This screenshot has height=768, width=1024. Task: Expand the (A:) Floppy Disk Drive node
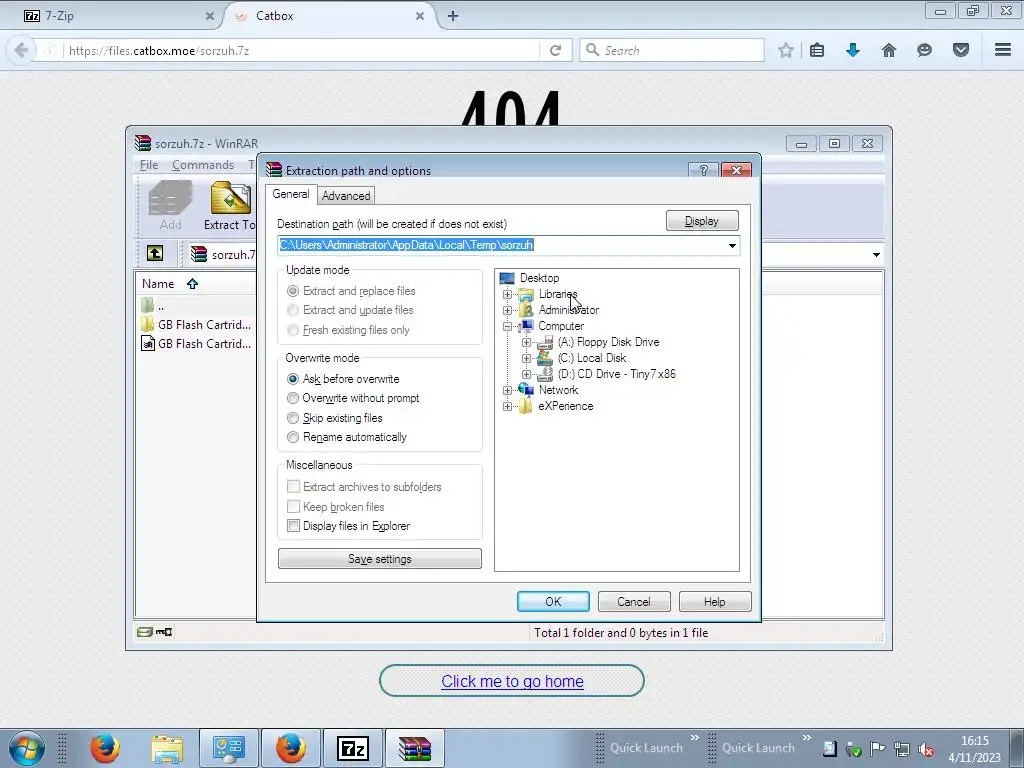click(526, 342)
